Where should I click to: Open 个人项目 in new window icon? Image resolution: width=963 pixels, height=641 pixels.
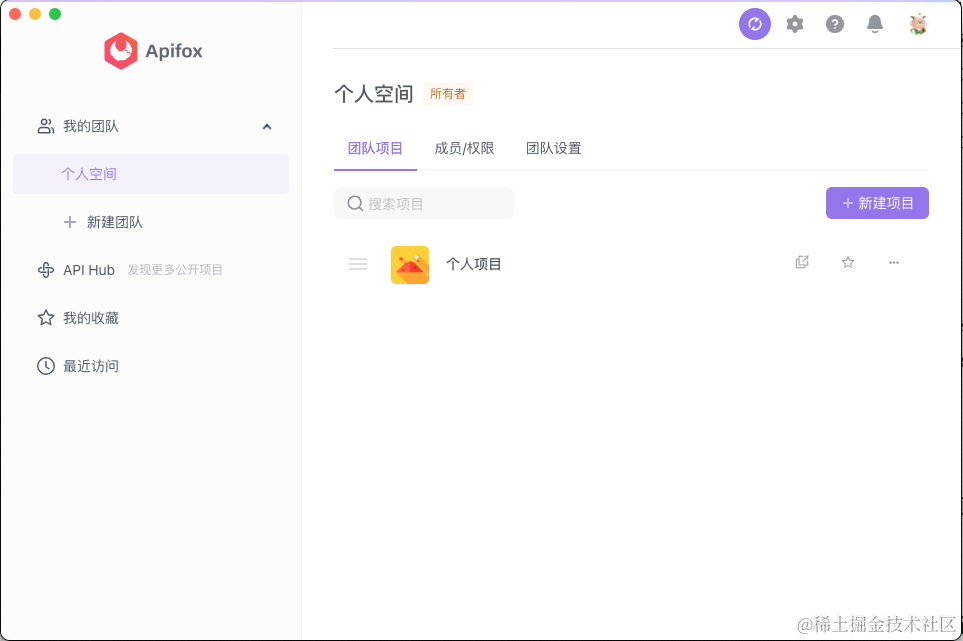pyautogui.click(x=802, y=263)
